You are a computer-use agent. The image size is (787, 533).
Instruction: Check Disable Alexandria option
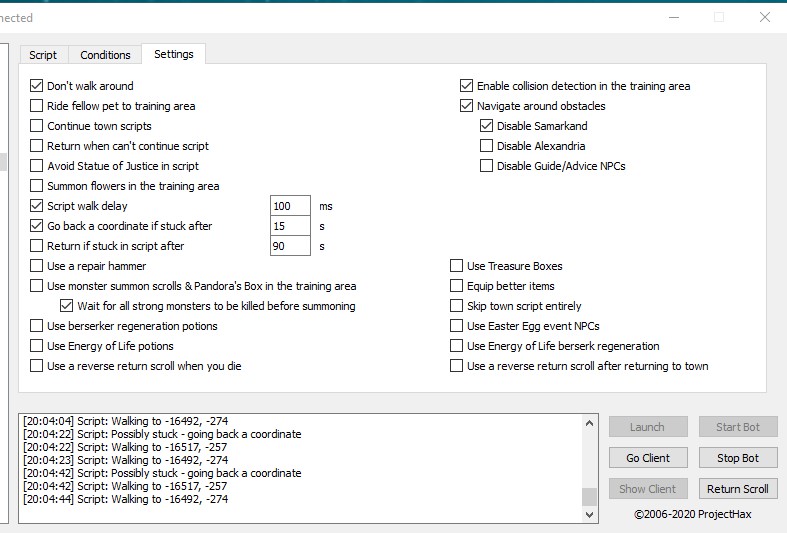point(487,146)
